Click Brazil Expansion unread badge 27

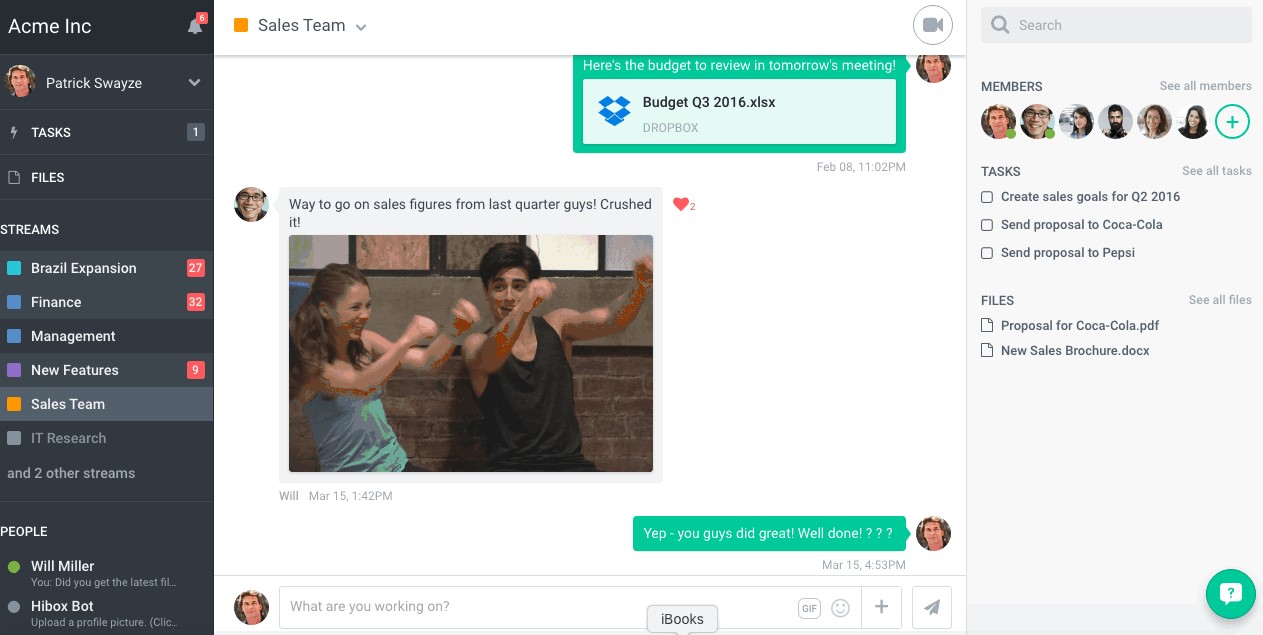(196, 268)
